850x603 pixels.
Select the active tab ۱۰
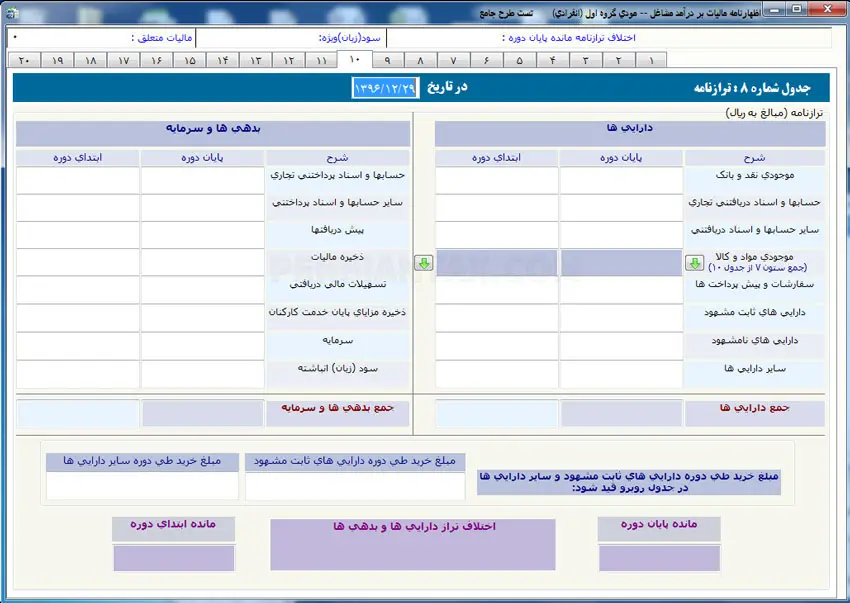pos(354,59)
